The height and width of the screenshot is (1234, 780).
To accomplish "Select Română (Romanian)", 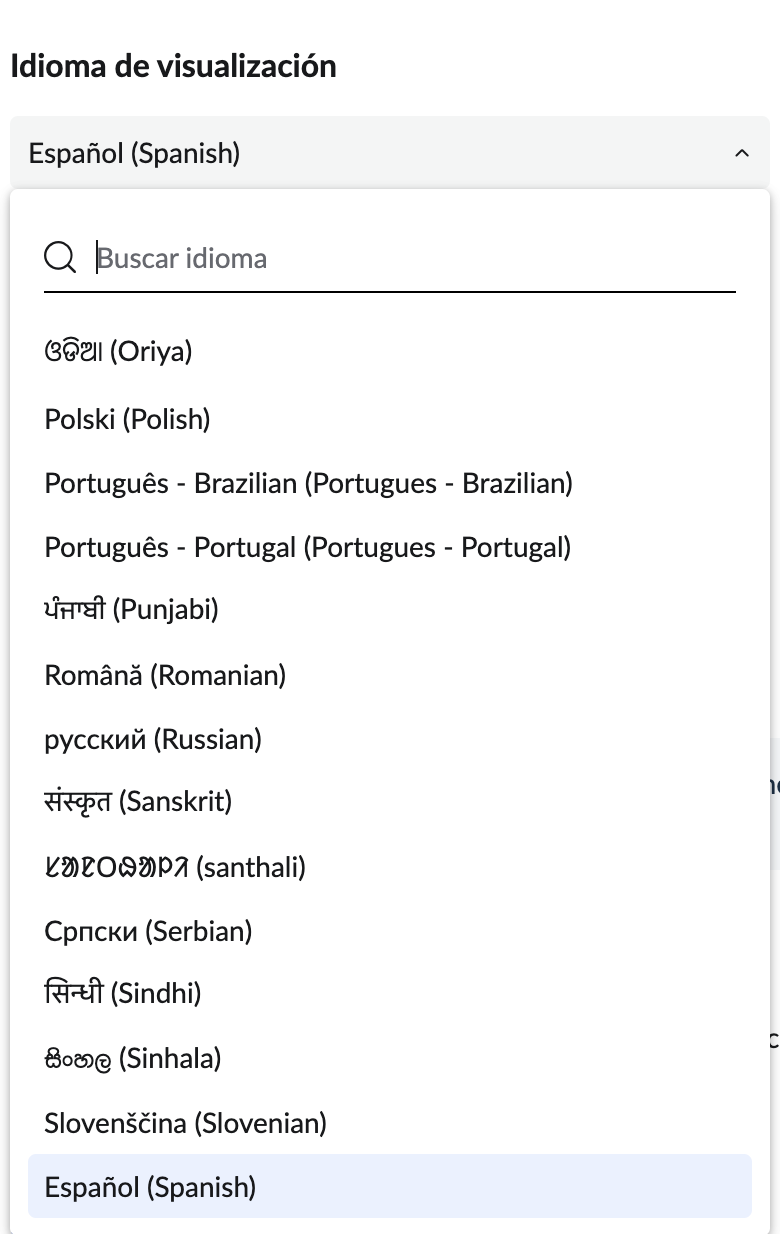I will pos(165,675).
